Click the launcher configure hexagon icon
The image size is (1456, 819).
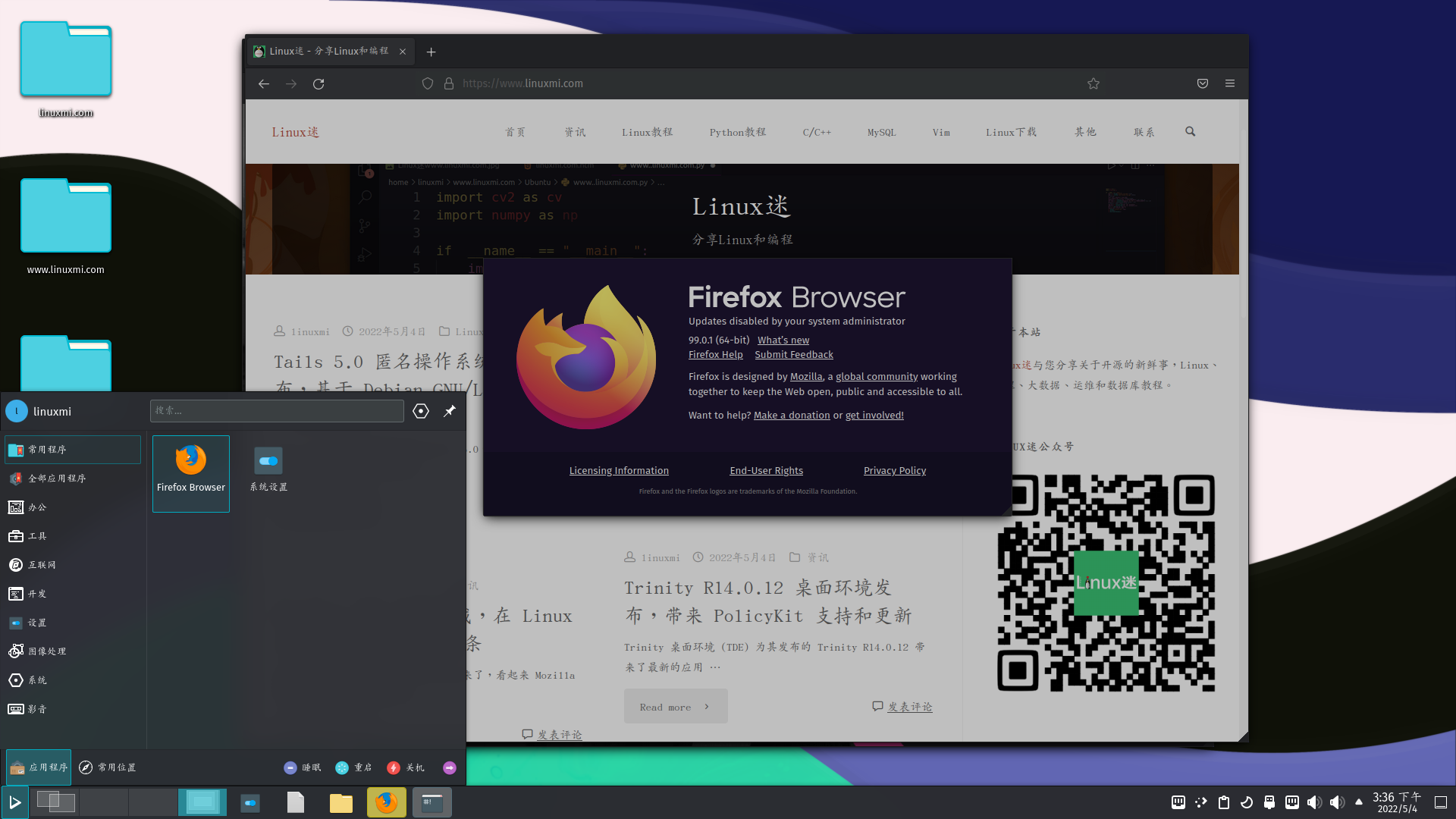pyautogui.click(x=421, y=411)
